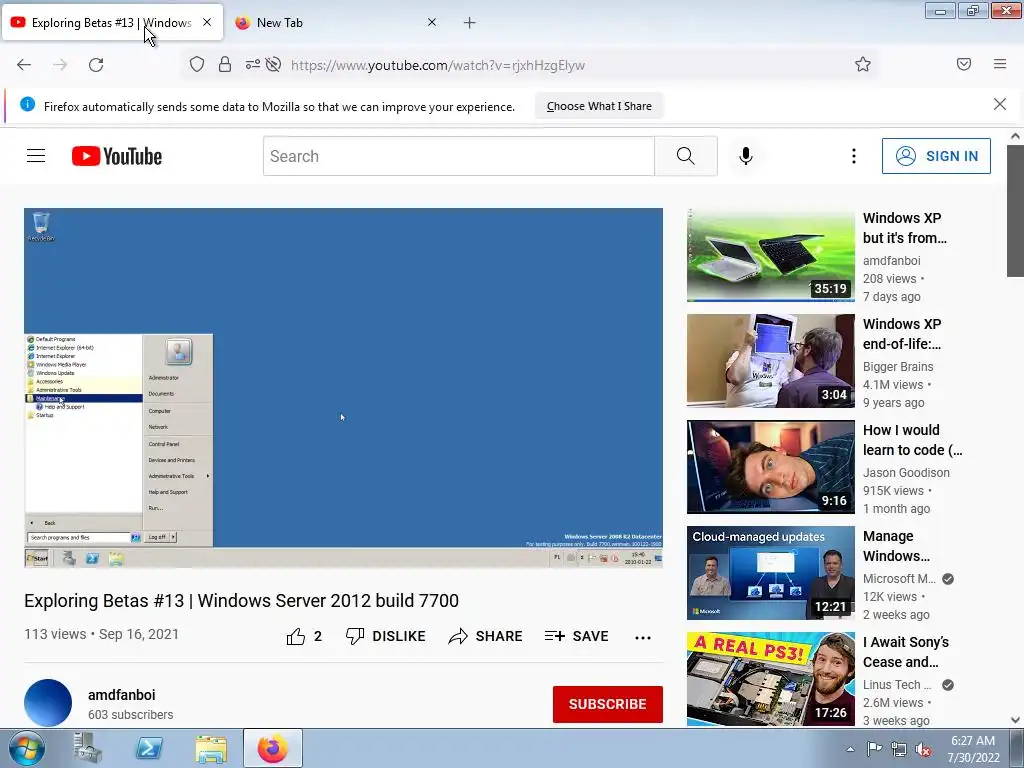The image size is (1024, 768).
Task: Click the browser back arrow
Action: (24, 65)
